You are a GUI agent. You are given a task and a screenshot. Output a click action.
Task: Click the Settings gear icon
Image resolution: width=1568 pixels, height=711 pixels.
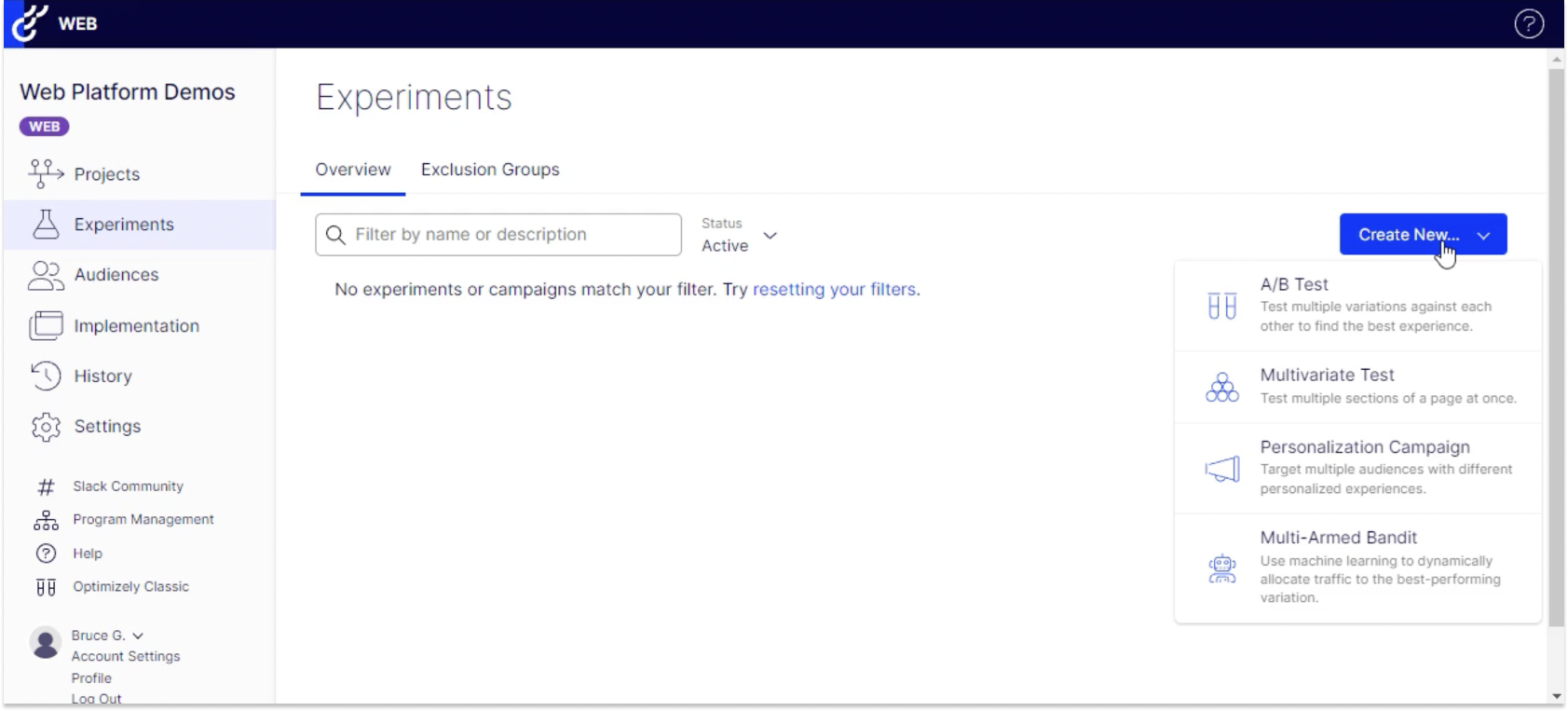[46, 427]
